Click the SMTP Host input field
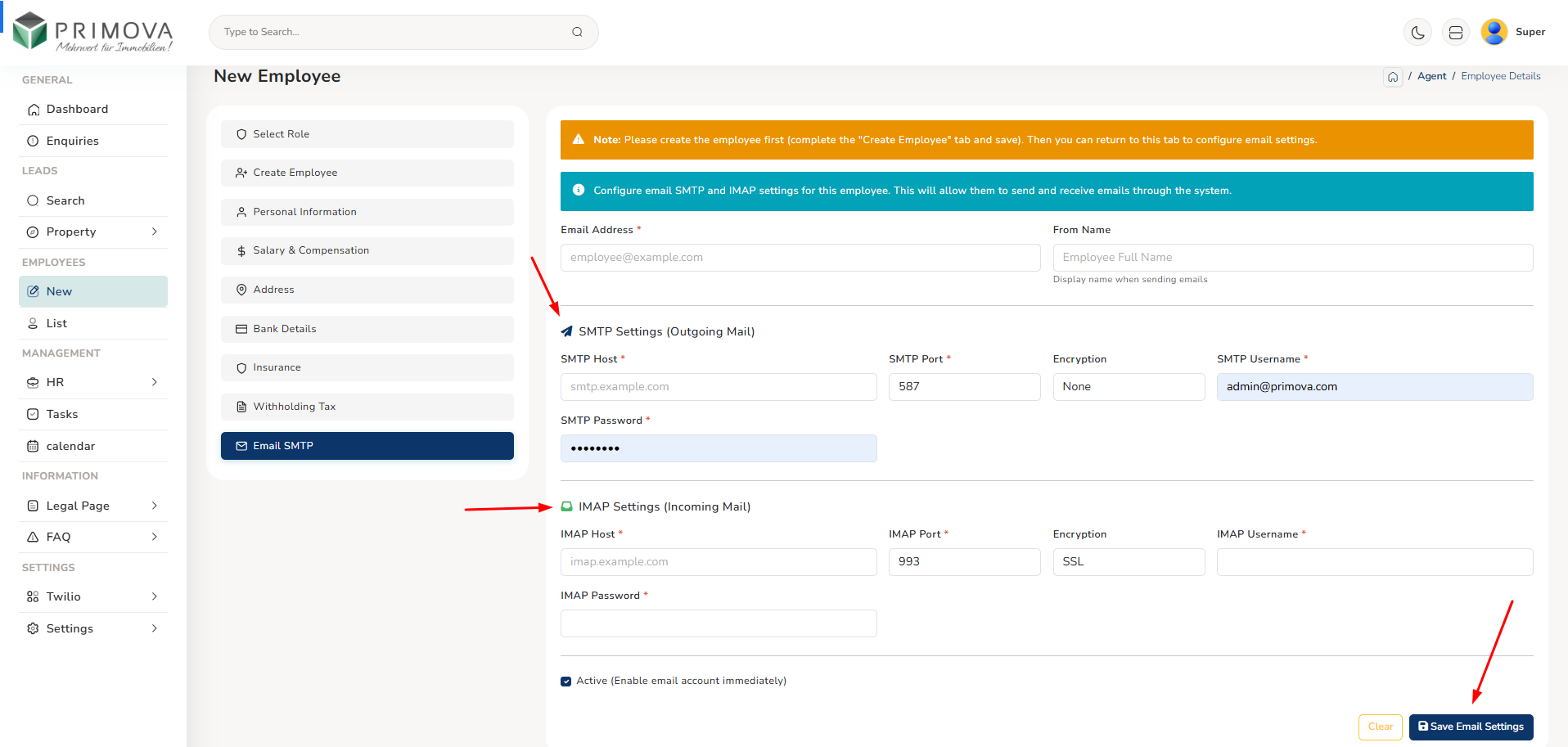Screen dimensions: 1568x747 pos(718,387)
